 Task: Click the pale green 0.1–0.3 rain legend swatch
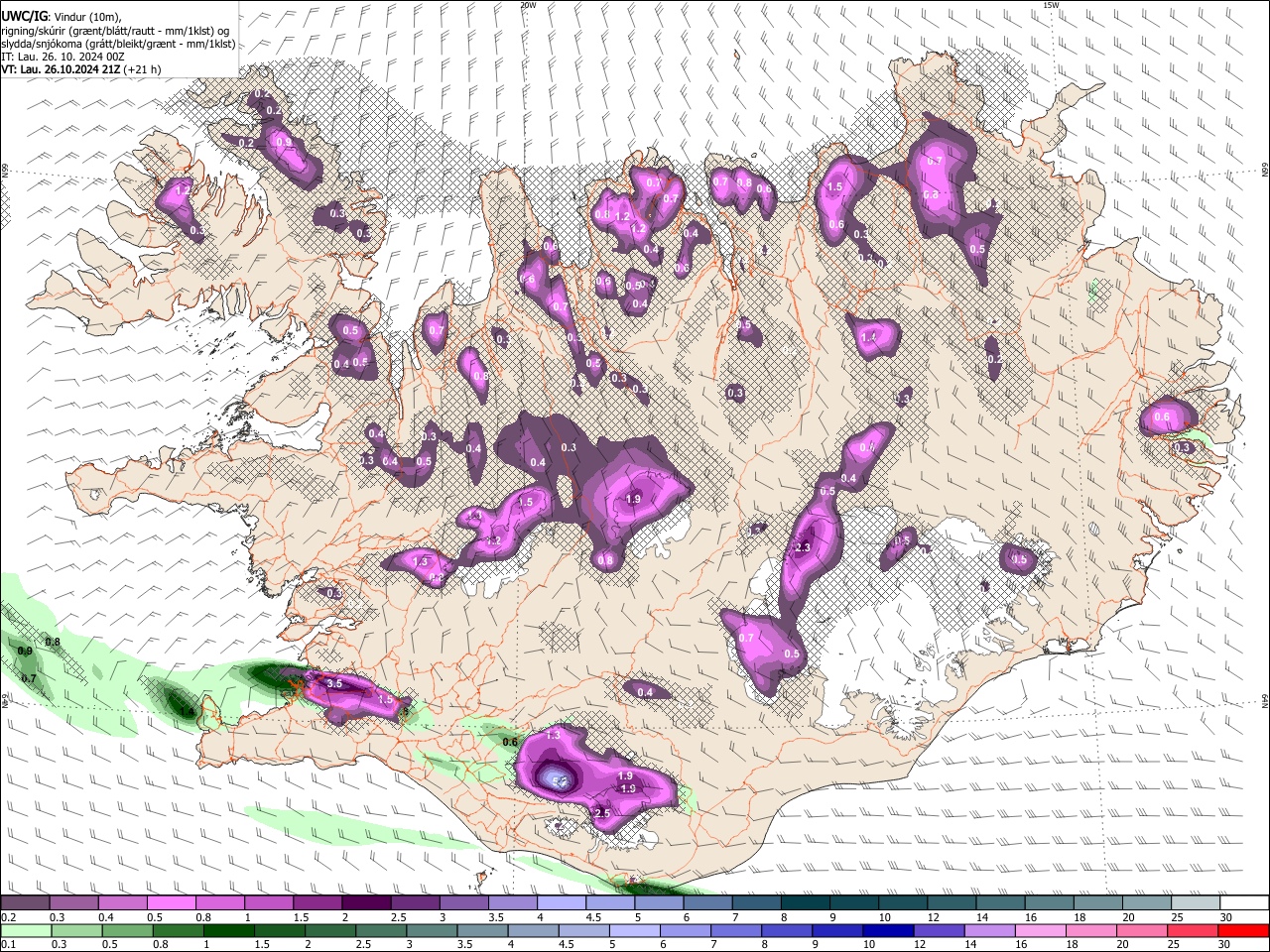(x=25, y=930)
